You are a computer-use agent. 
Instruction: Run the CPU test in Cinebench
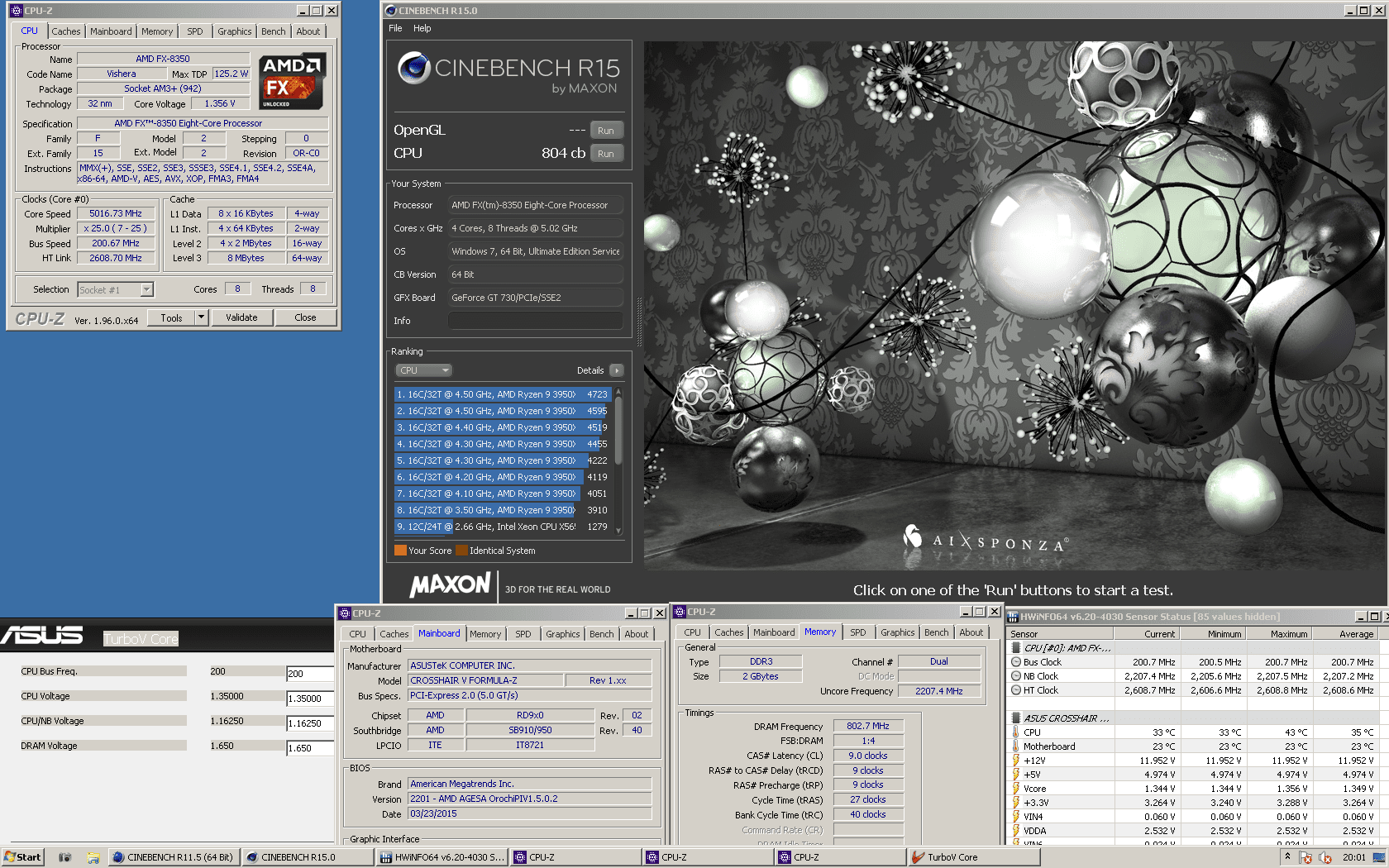point(606,154)
